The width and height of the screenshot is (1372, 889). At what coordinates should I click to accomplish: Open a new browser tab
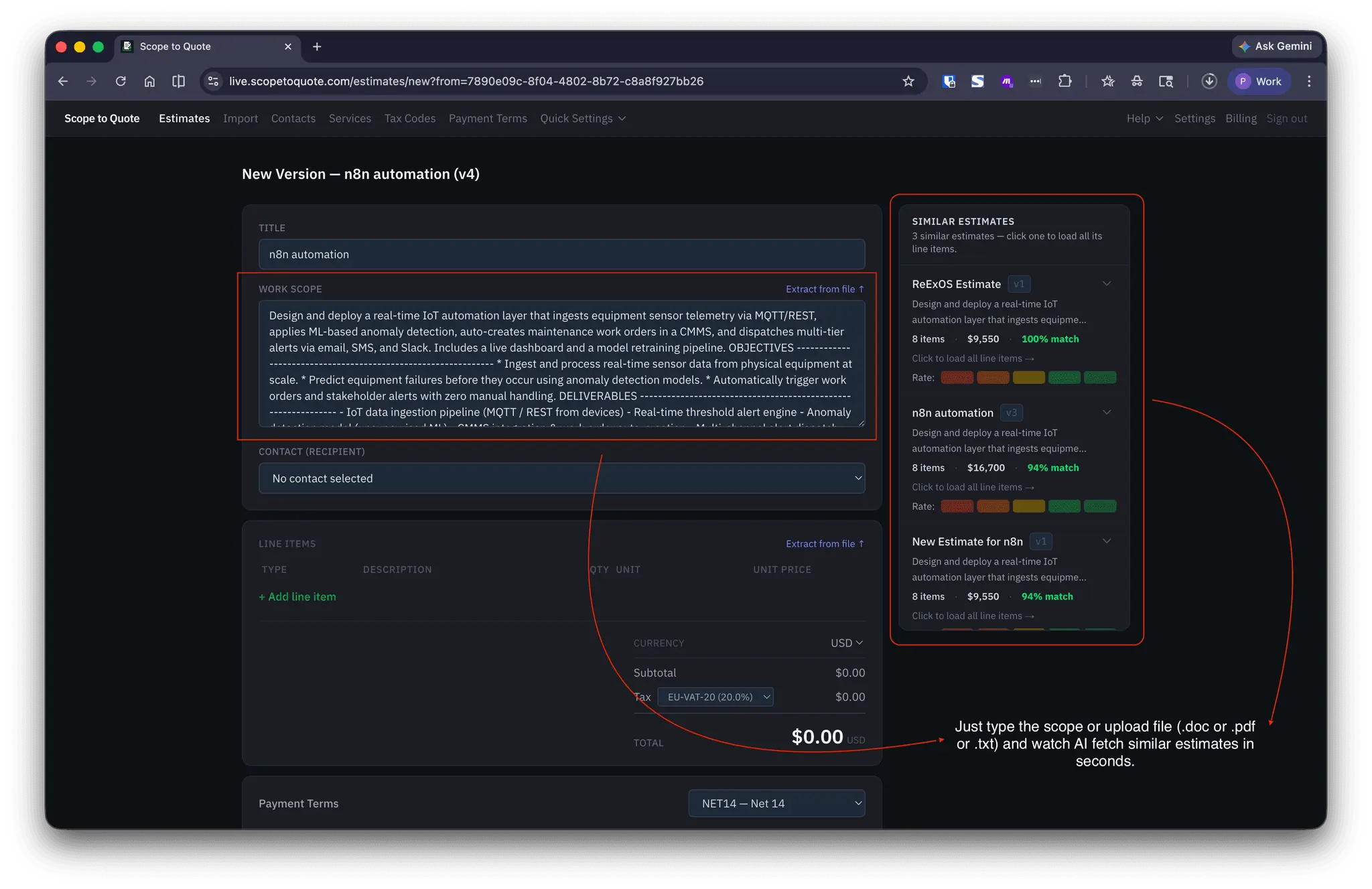[x=317, y=46]
